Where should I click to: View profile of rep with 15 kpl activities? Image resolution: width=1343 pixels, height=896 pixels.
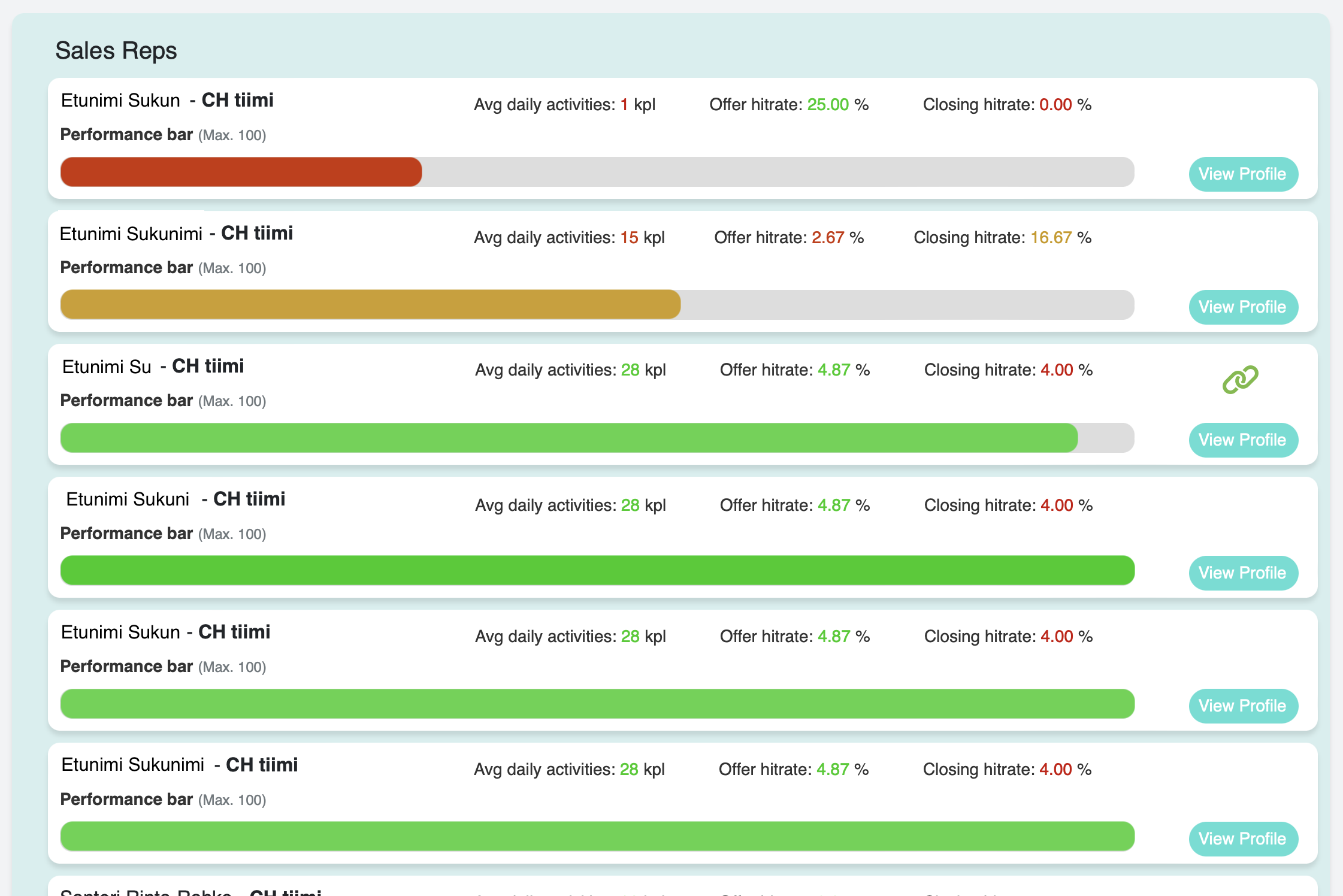[1243, 307]
